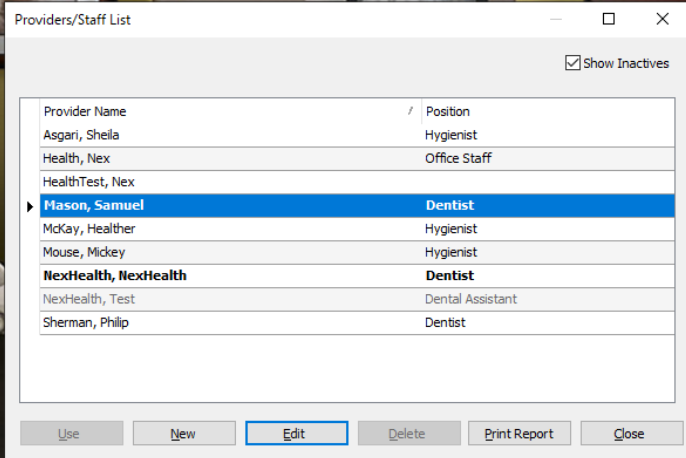Click the Print Report button
Image resolution: width=686 pixels, height=458 pixels.
[x=519, y=434]
